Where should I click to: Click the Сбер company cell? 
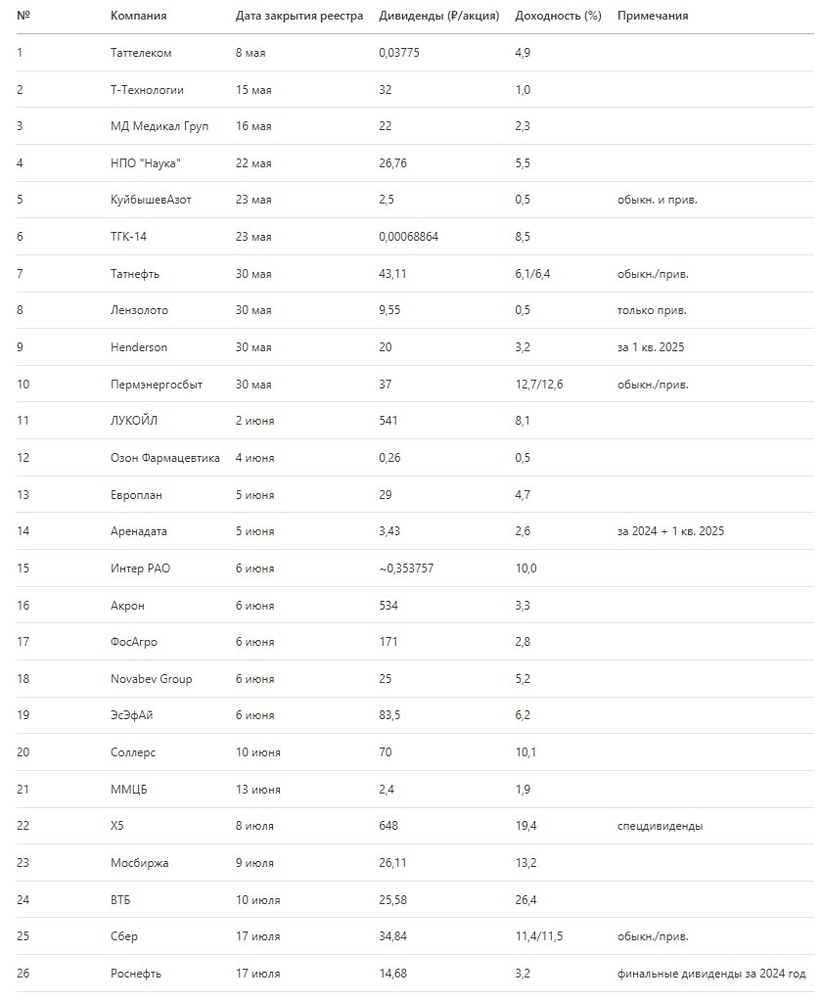click(x=124, y=937)
